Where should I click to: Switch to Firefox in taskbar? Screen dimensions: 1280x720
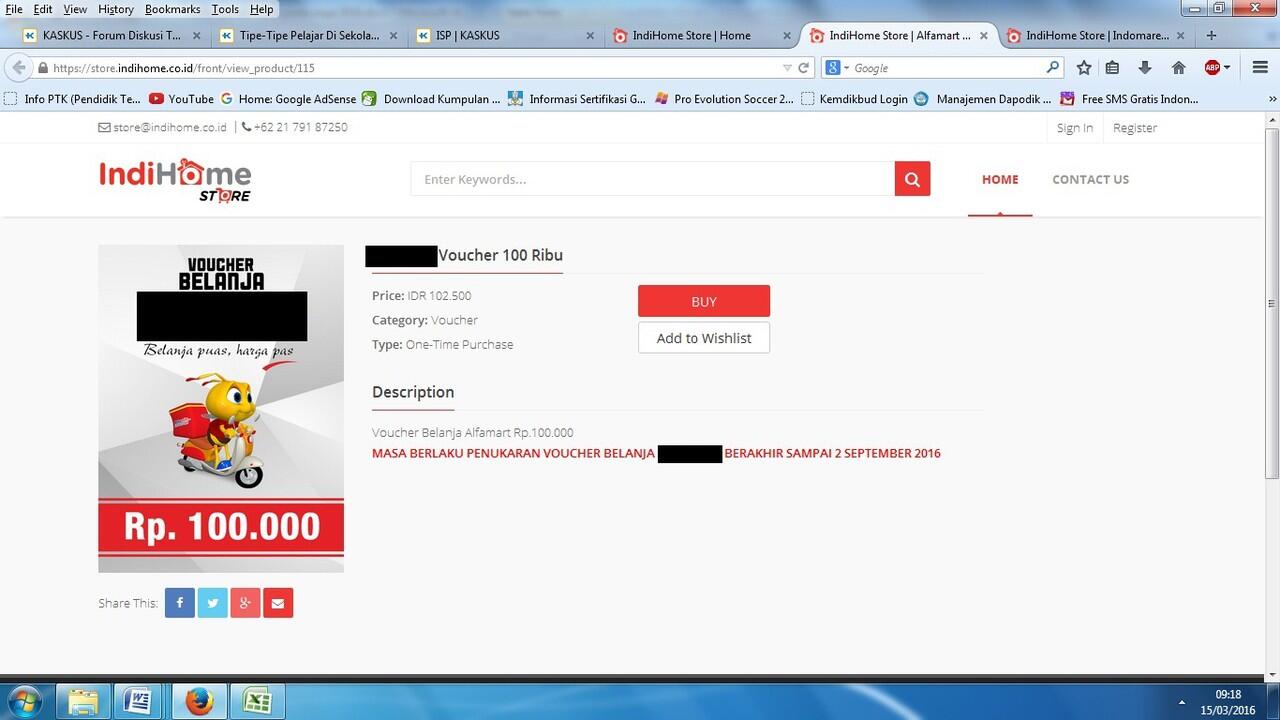point(199,701)
